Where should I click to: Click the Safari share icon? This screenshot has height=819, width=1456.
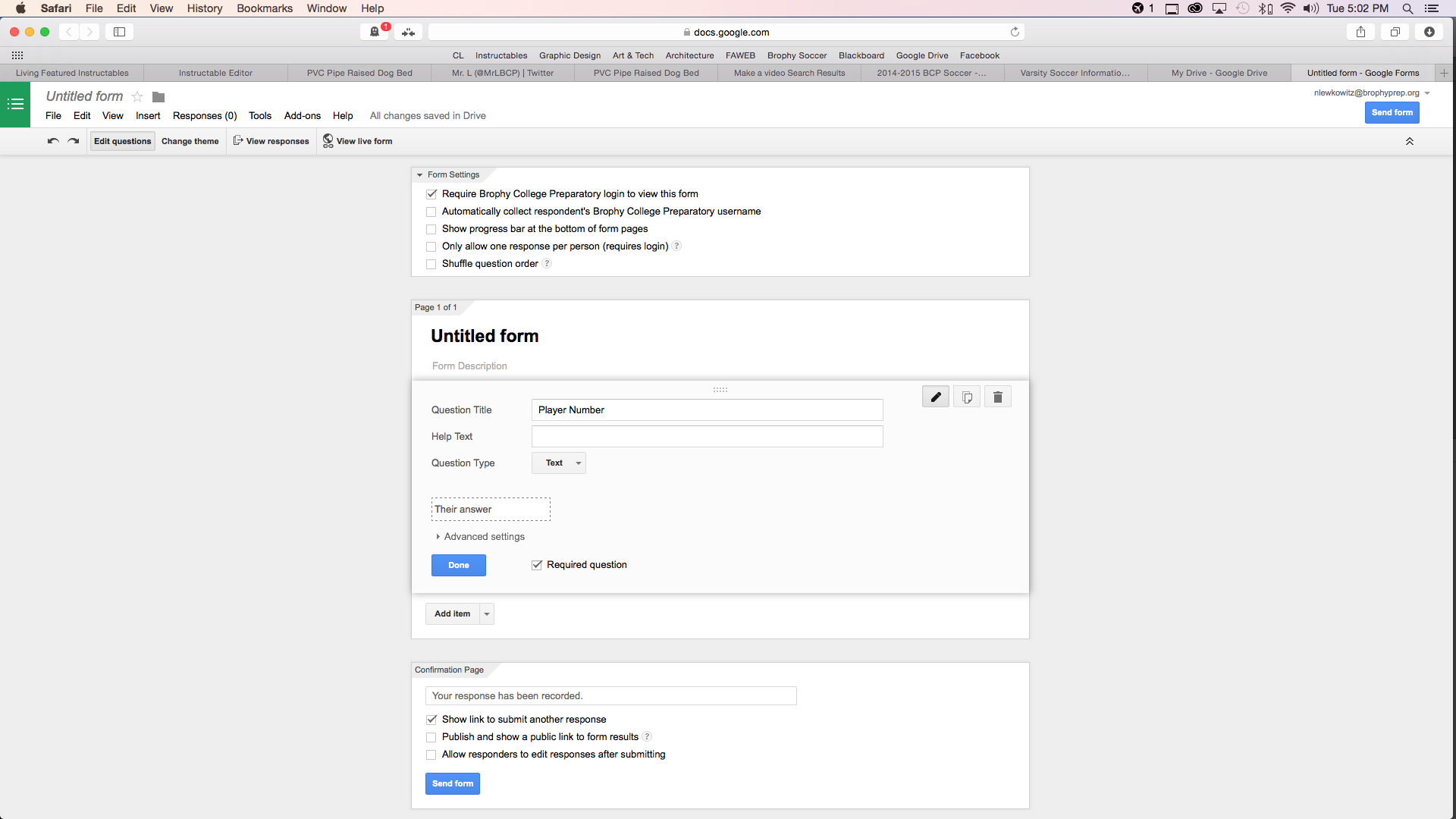[1360, 32]
